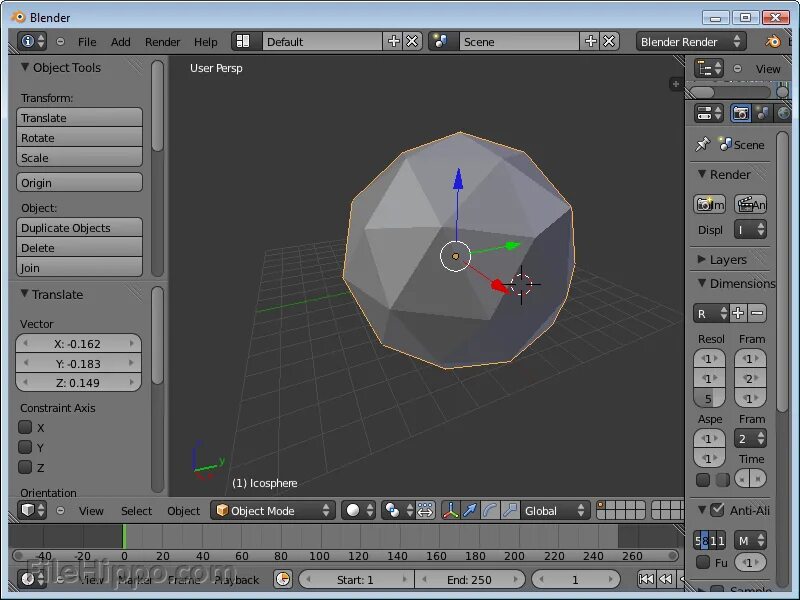The width and height of the screenshot is (800, 600).
Task: Open the Blender Render engine dropdown
Action: pos(691,41)
